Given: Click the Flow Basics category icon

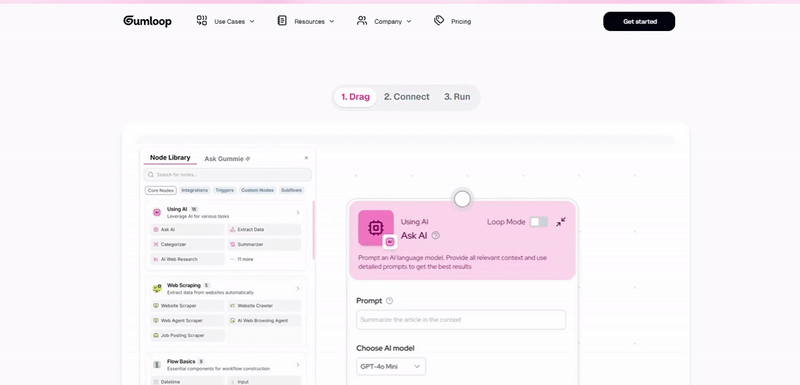Looking at the screenshot, I should (x=157, y=365).
